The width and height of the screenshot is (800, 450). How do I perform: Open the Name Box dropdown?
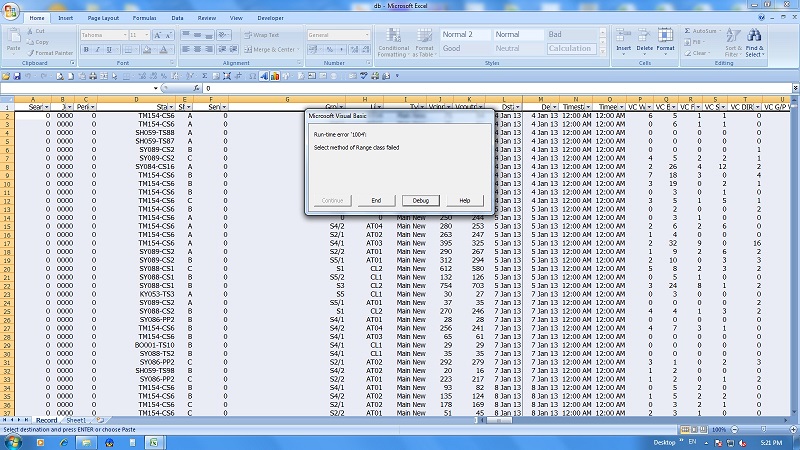click(156, 88)
